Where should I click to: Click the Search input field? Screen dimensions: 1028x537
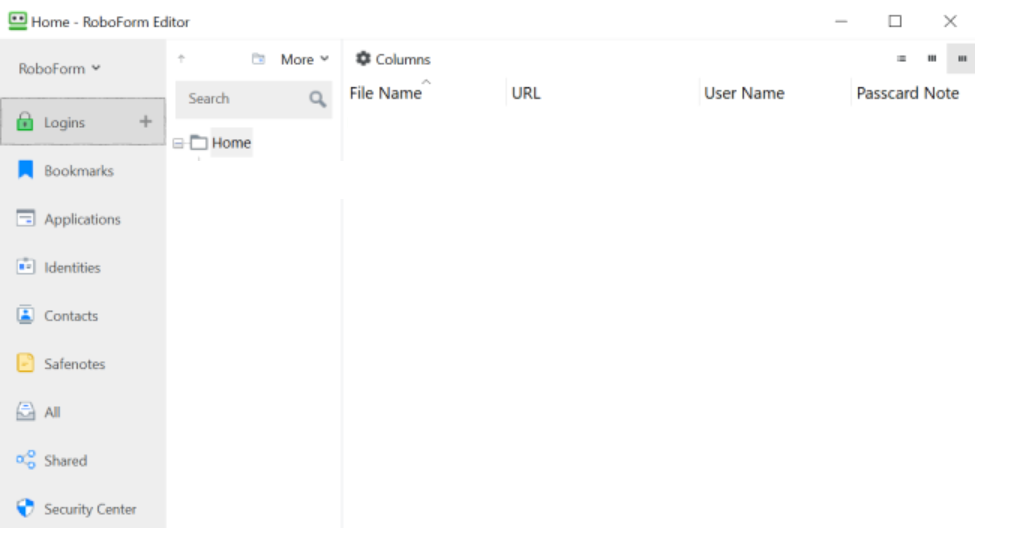(x=254, y=99)
